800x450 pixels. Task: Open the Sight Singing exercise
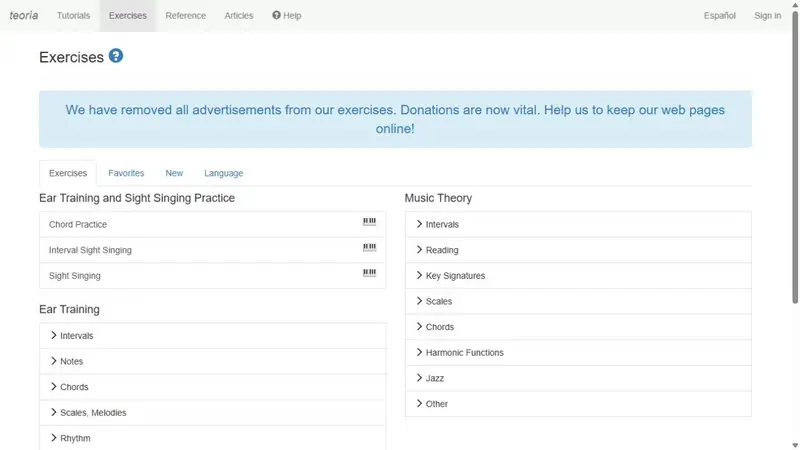pos(212,276)
